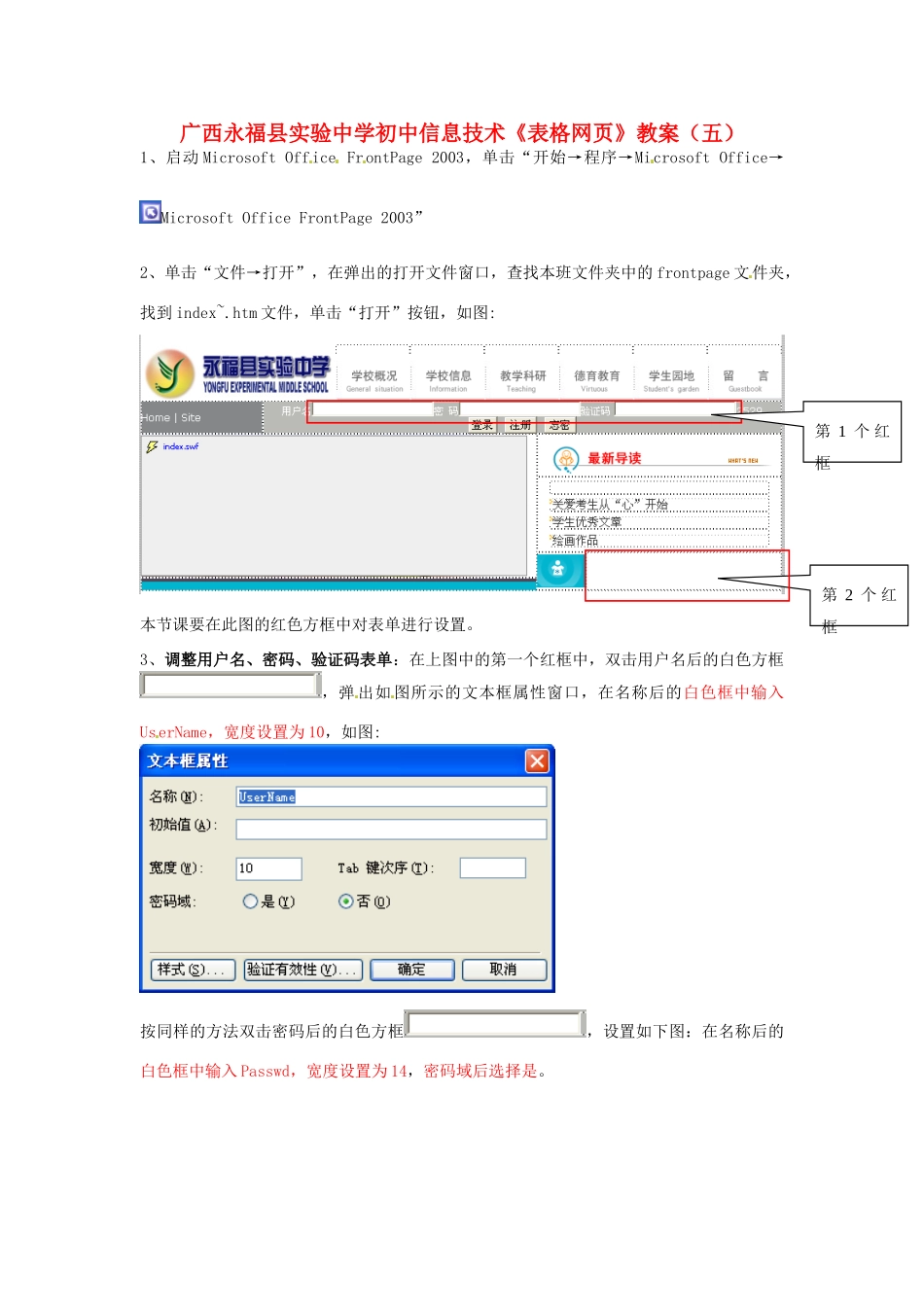This screenshot has height=1307, width=924.
Task: Click the Home | Site link
Action: pyautogui.click(x=170, y=418)
